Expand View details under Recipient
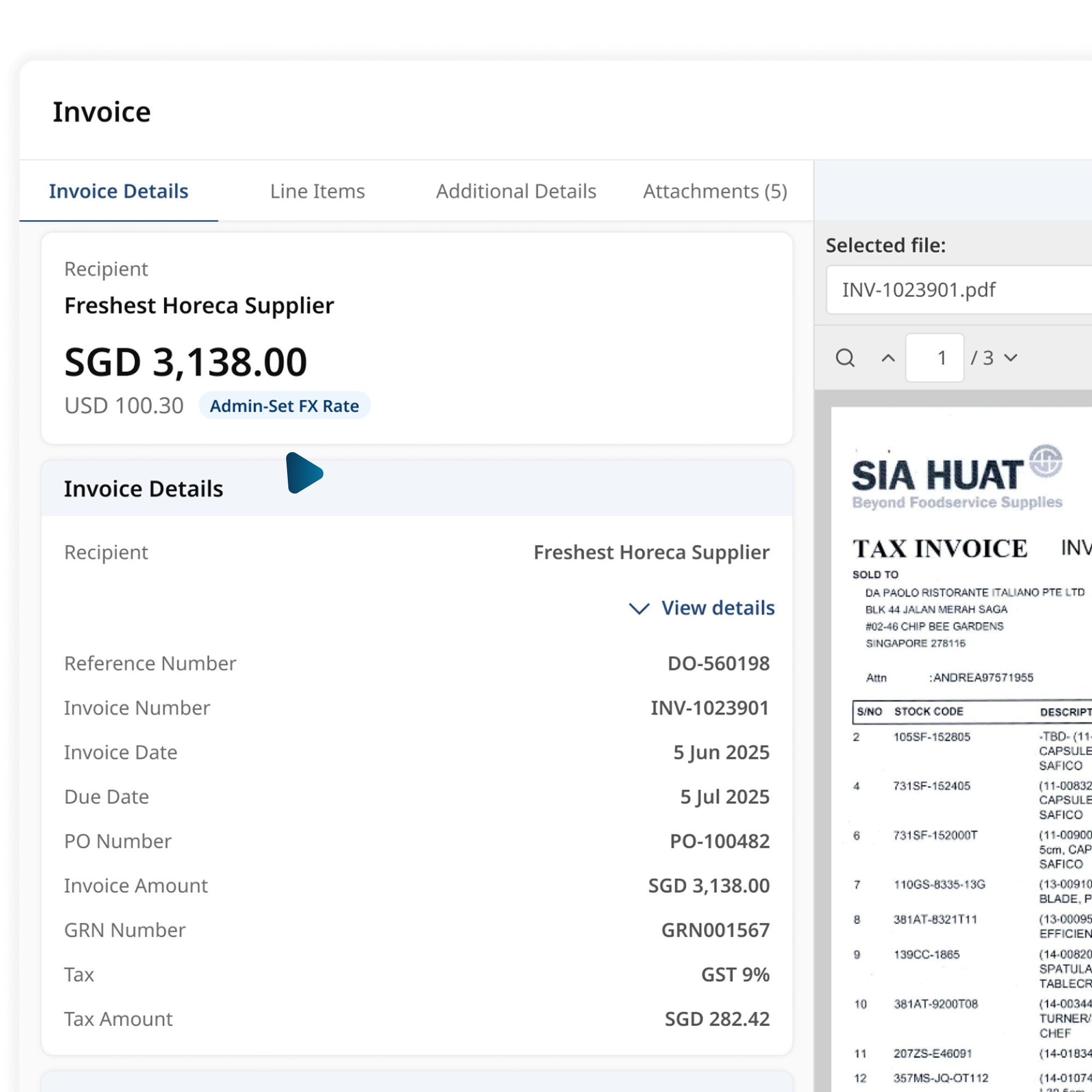1092x1092 pixels. click(x=702, y=608)
